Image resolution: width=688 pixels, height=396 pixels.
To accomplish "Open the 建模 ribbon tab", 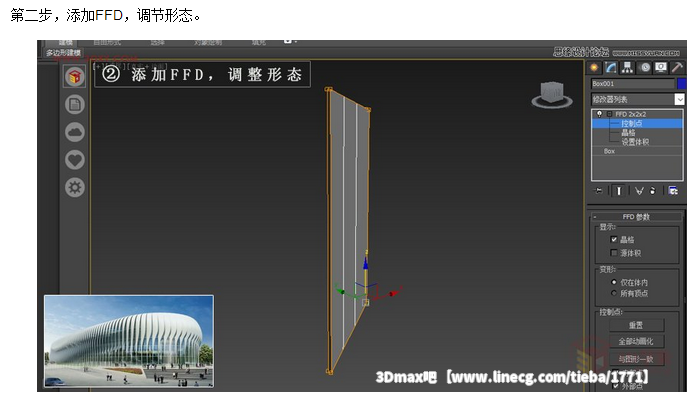I will [x=66, y=43].
